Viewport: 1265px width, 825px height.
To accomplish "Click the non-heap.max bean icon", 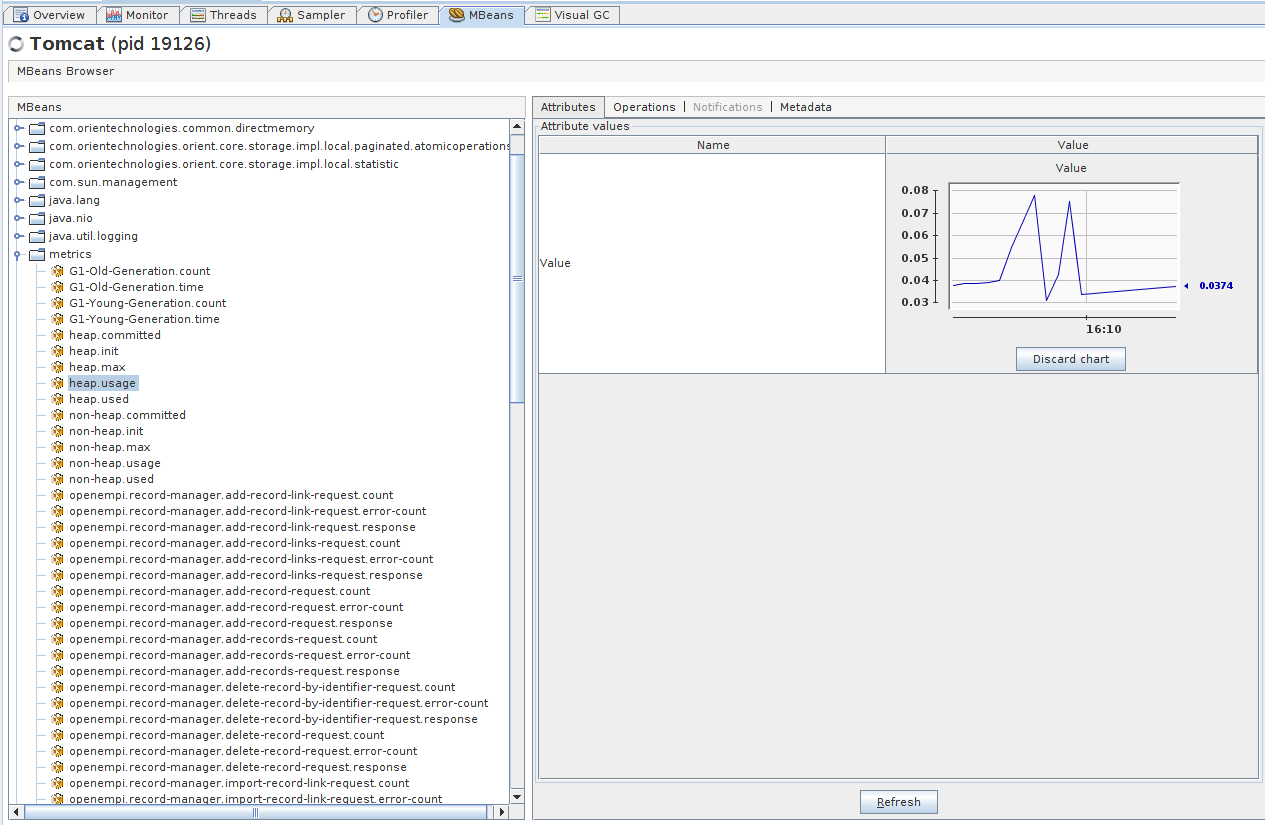I will (x=58, y=447).
